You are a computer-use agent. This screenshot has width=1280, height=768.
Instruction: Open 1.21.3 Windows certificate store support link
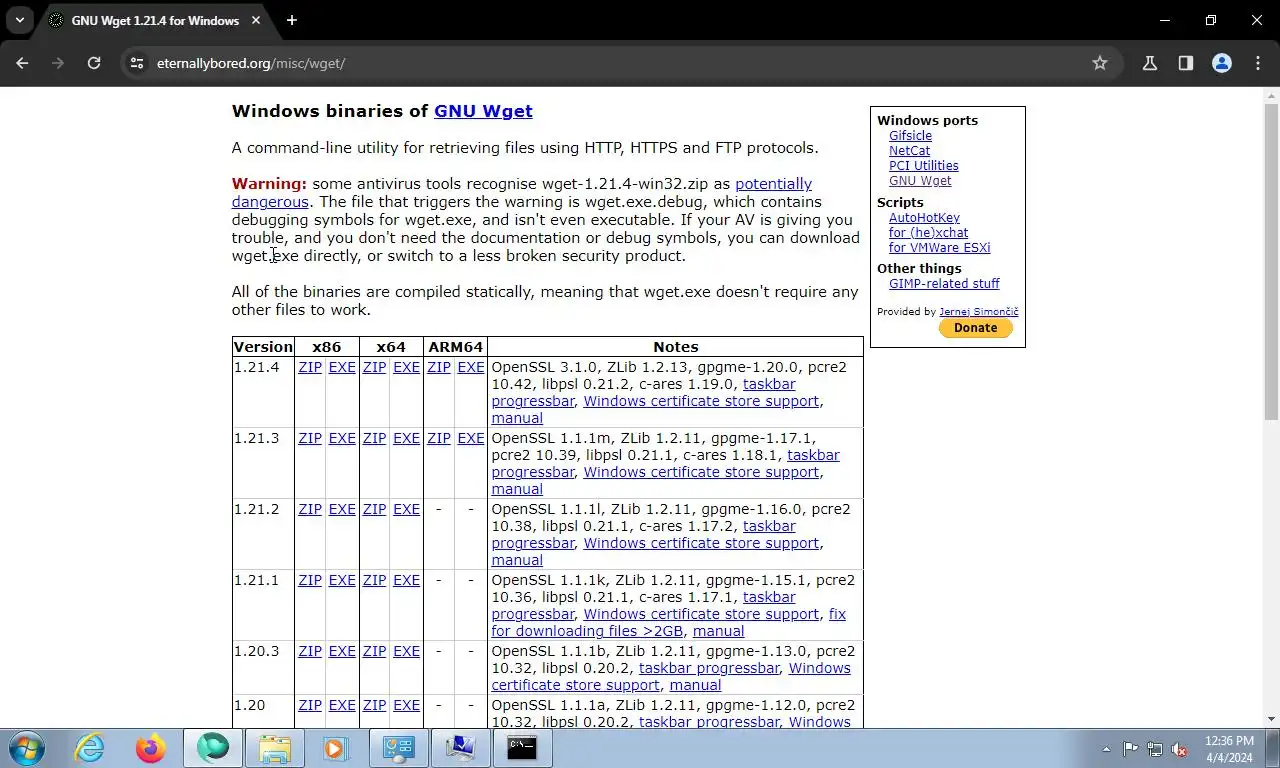click(701, 472)
